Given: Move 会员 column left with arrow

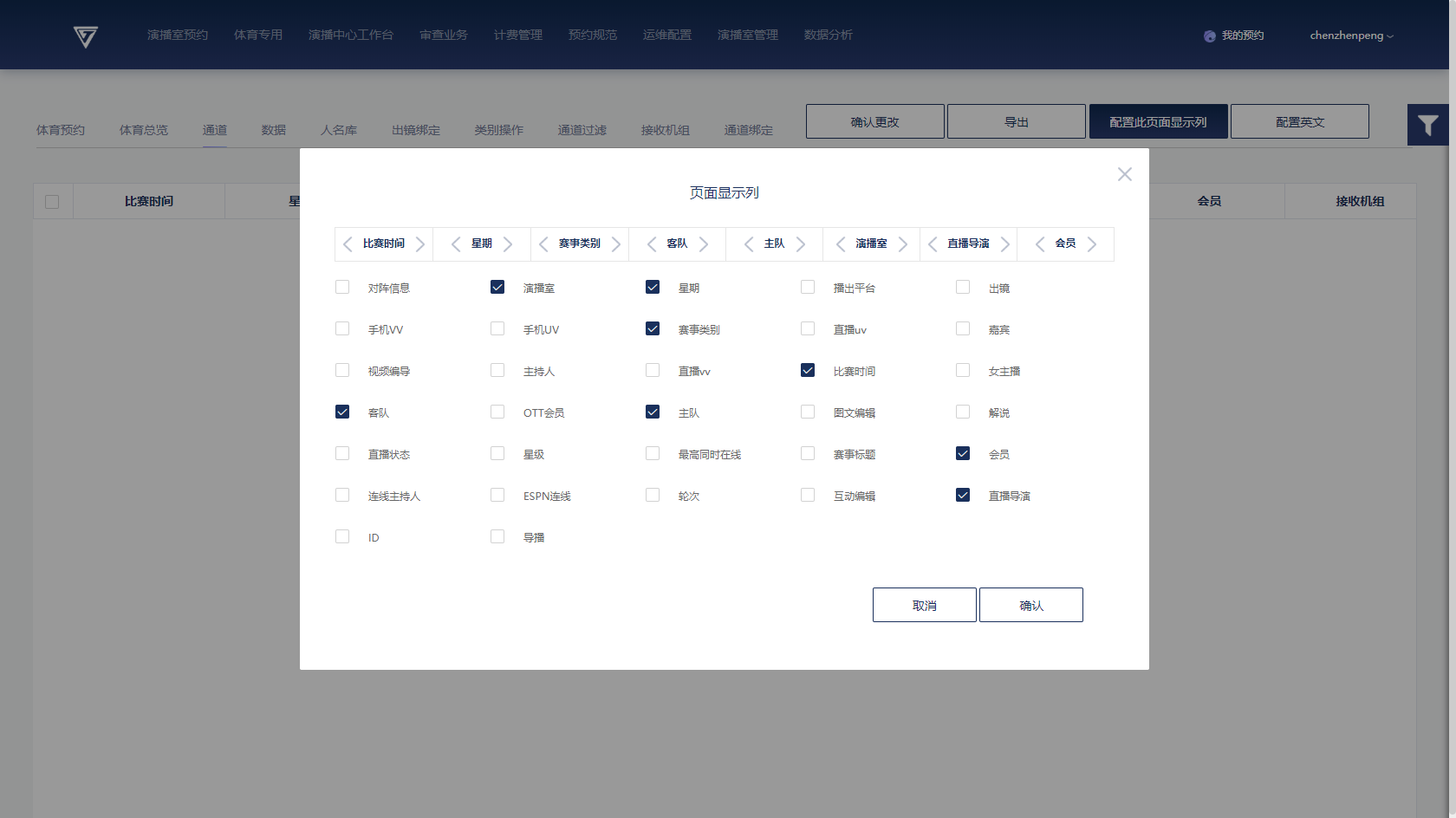Looking at the screenshot, I should tap(1040, 244).
